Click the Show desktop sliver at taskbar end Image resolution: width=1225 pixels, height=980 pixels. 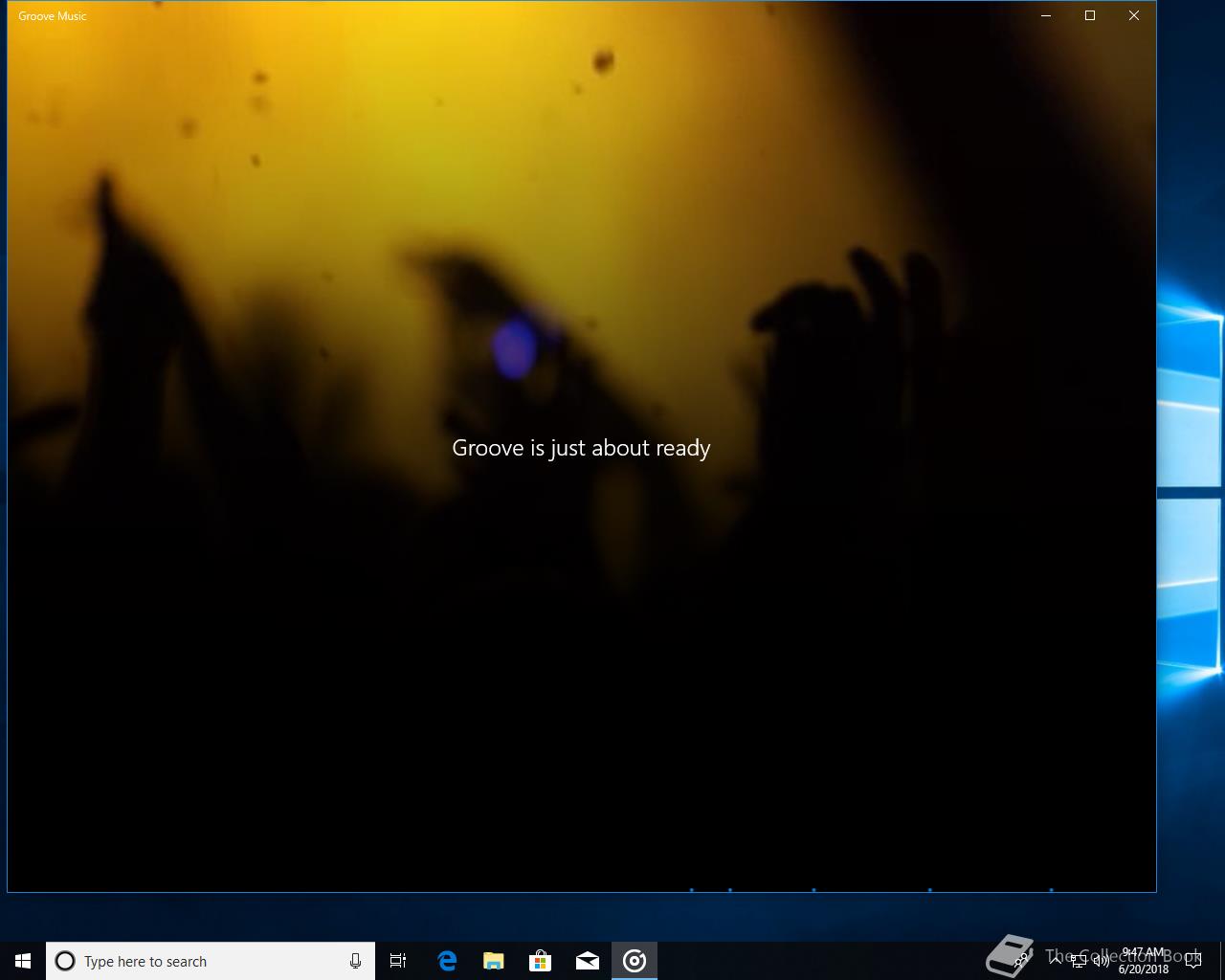pyautogui.click(x=1222, y=961)
